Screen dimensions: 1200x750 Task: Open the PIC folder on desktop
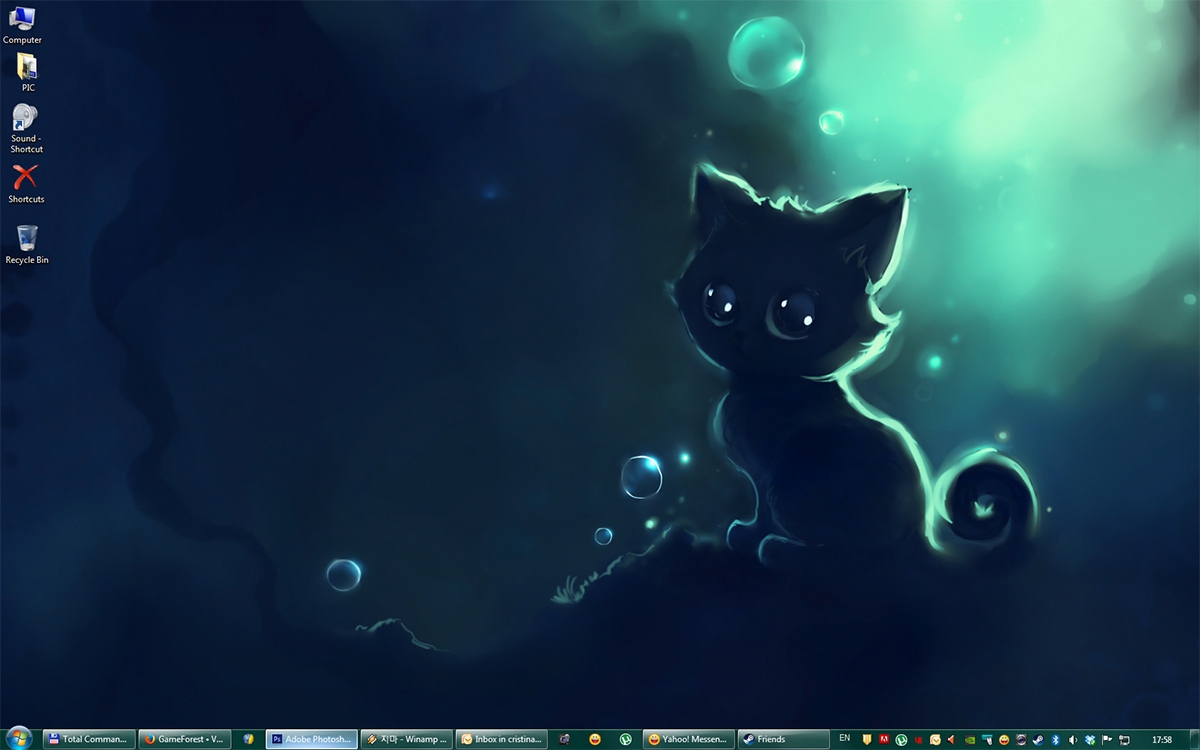pyautogui.click(x=27, y=72)
